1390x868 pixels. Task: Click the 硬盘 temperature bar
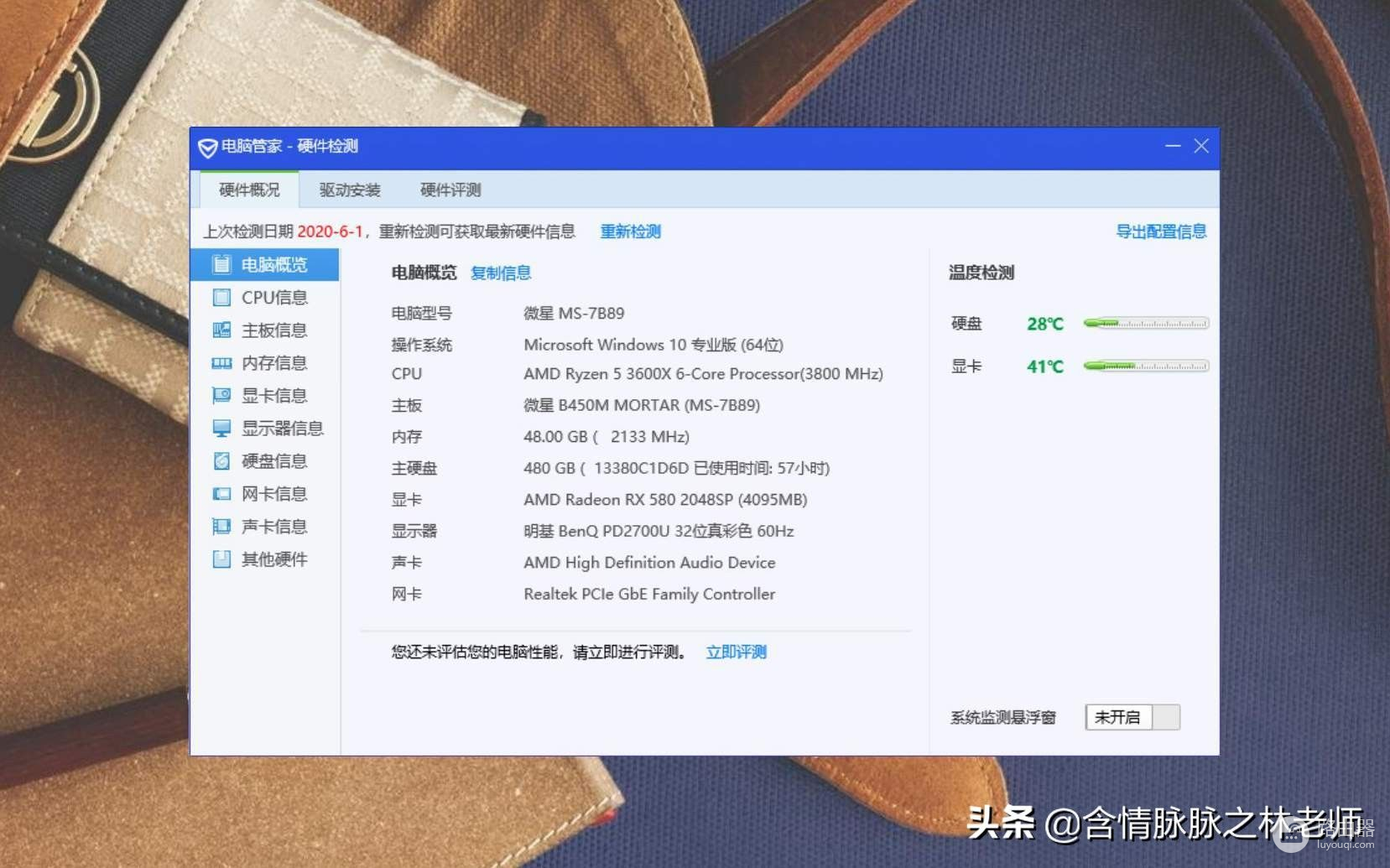pos(1146,323)
